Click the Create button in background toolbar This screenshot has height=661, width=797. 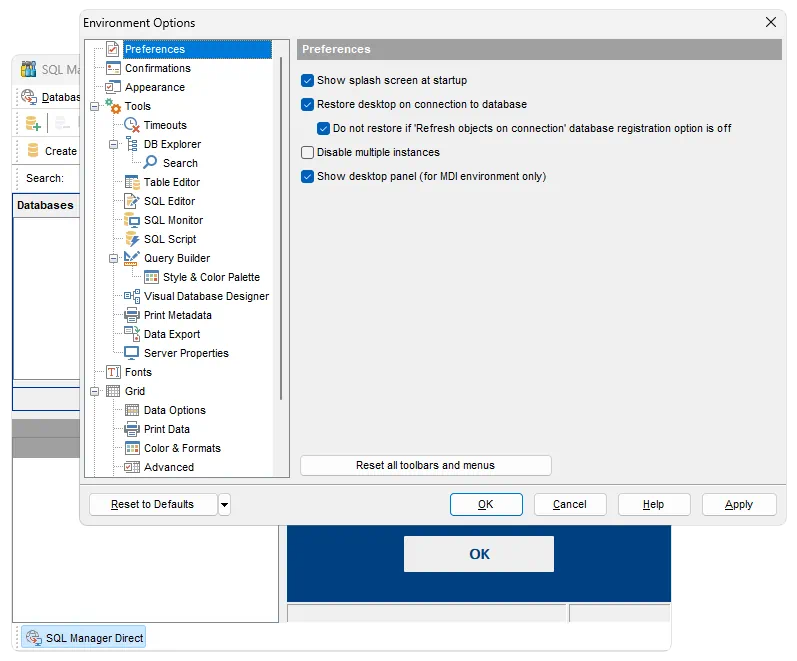coord(53,151)
